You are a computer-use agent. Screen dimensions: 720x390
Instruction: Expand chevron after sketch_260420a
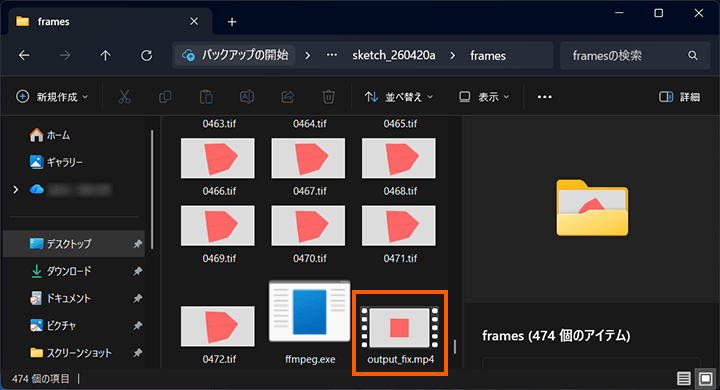pyautogui.click(x=453, y=56)
